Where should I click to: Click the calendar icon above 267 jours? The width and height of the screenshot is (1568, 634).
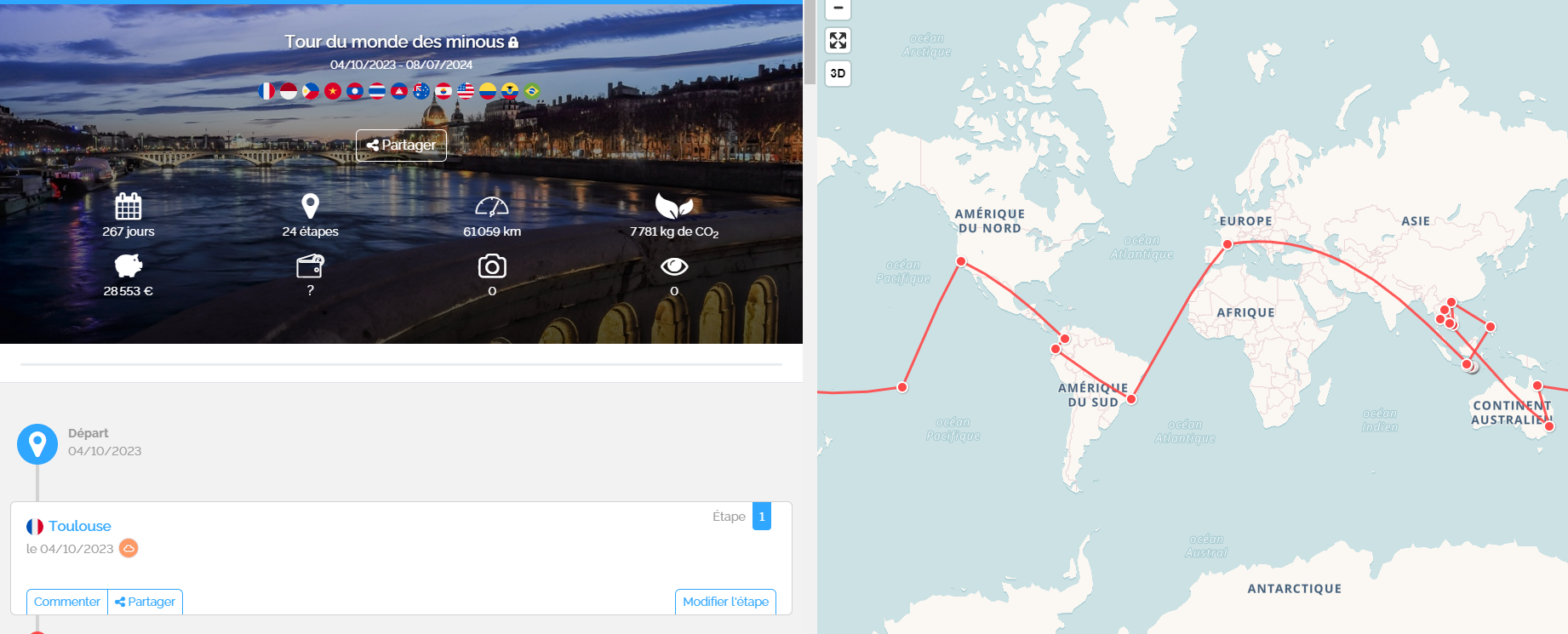point(129,206)
